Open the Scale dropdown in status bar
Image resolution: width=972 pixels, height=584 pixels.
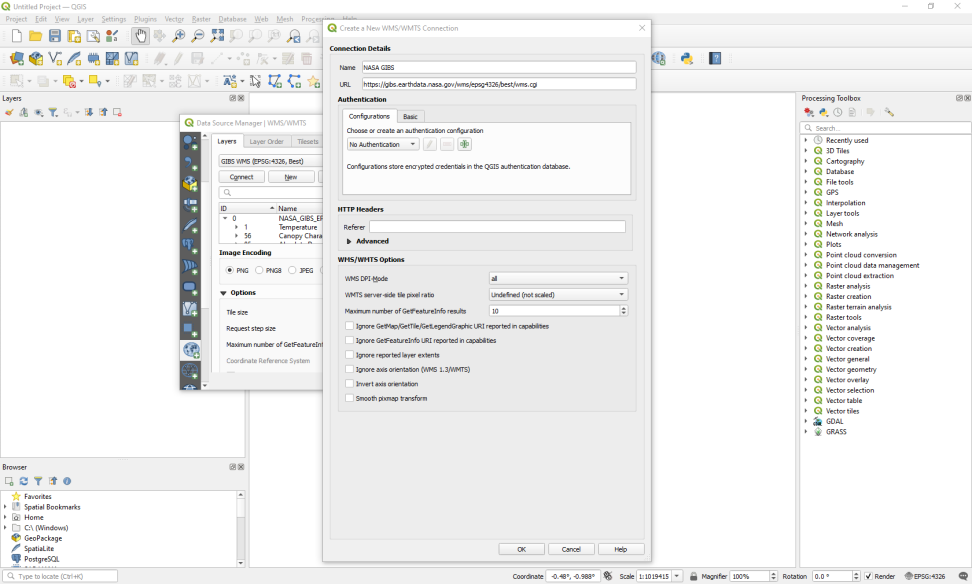click(x=677, y=576)
